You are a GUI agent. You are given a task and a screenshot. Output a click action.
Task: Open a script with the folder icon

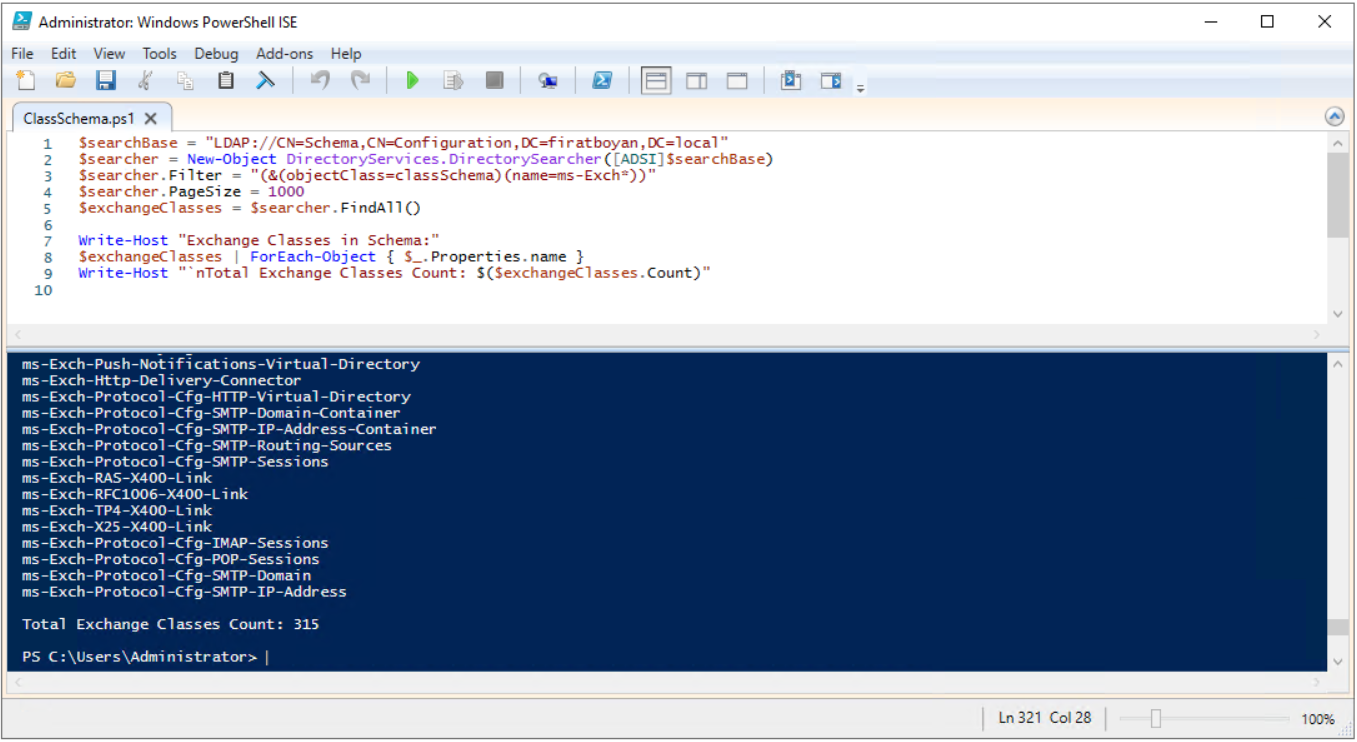(x=66, y=81)
